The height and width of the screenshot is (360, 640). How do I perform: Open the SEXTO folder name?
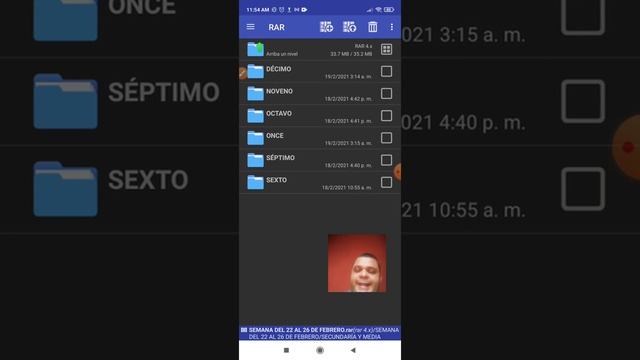click(x=276, y=180)
